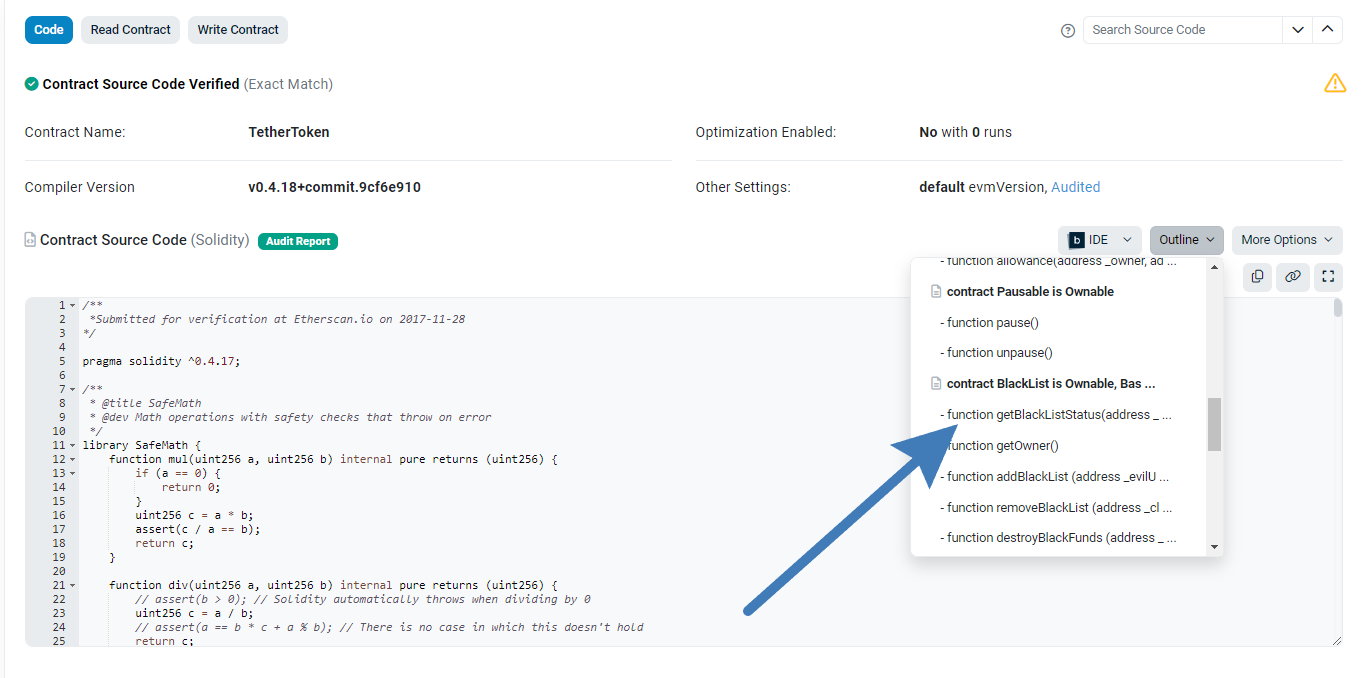Copy source code with the copy icon
This screenshot has height=678, width=1362.
1257,276
